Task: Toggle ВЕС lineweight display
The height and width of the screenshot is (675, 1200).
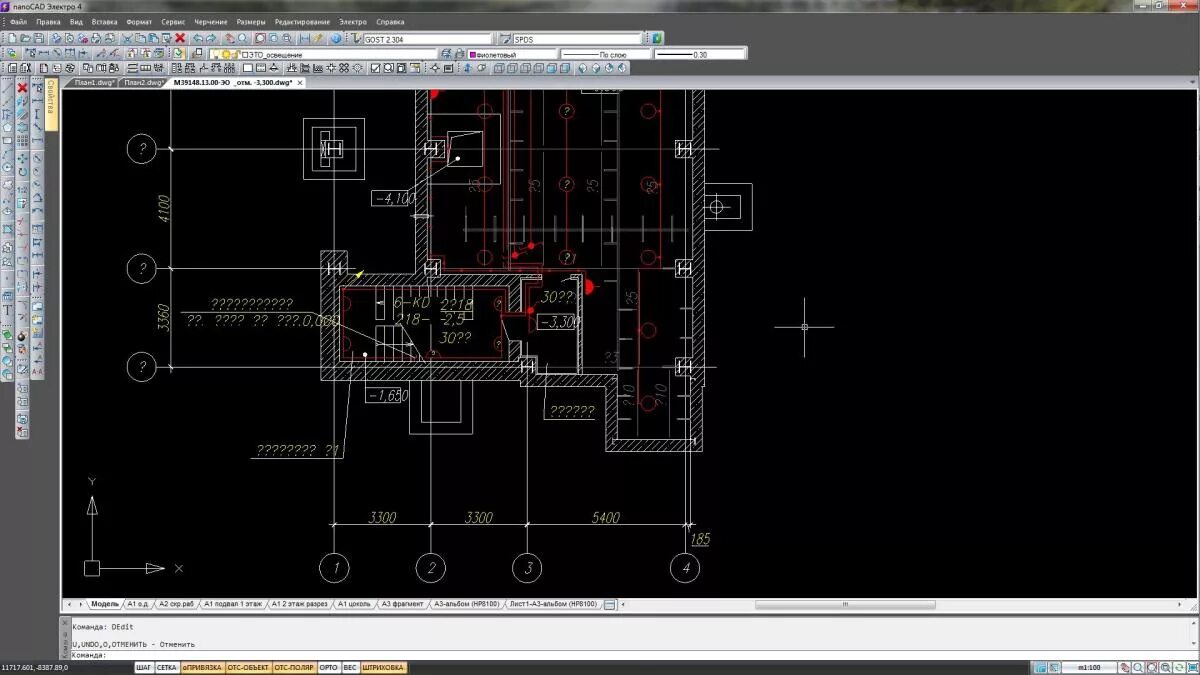Action: pos(350,667)
